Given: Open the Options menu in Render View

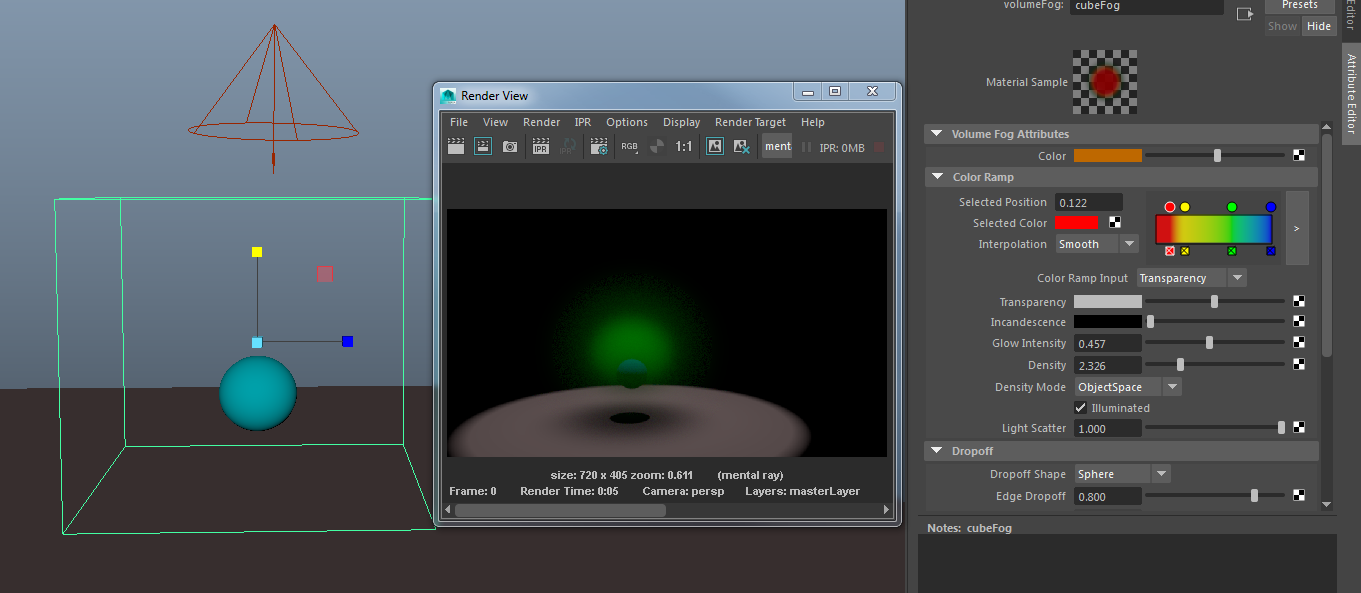Looking at the screenshot, I should [627, 122].
